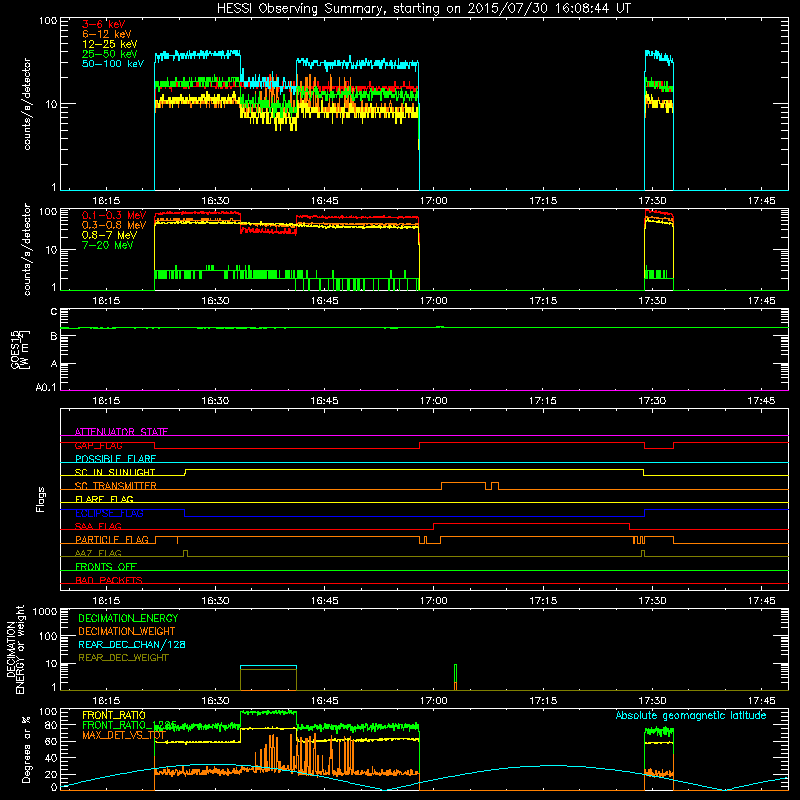Screen dimensions: 800x800
Task: Click the 0.8-7 MeV legend label
Action: pos(109,235)
